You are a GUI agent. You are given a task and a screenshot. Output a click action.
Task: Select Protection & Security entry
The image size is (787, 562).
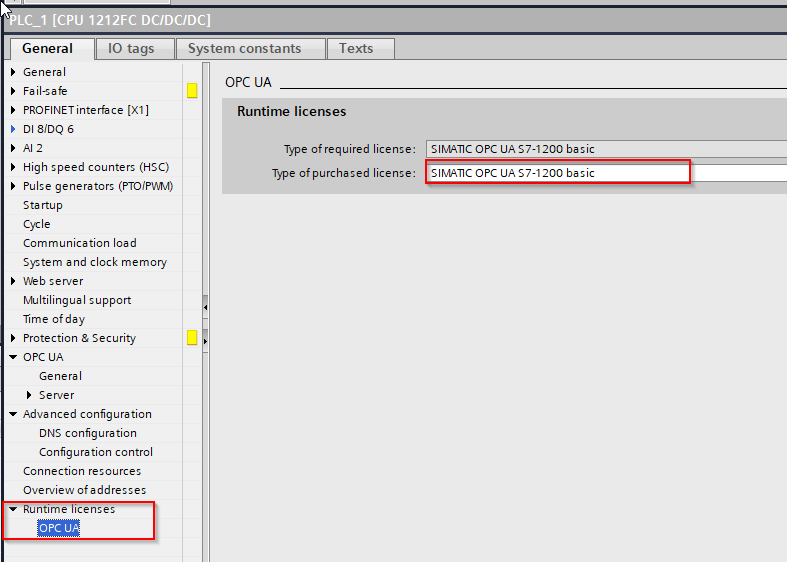(x=79, y=339)
